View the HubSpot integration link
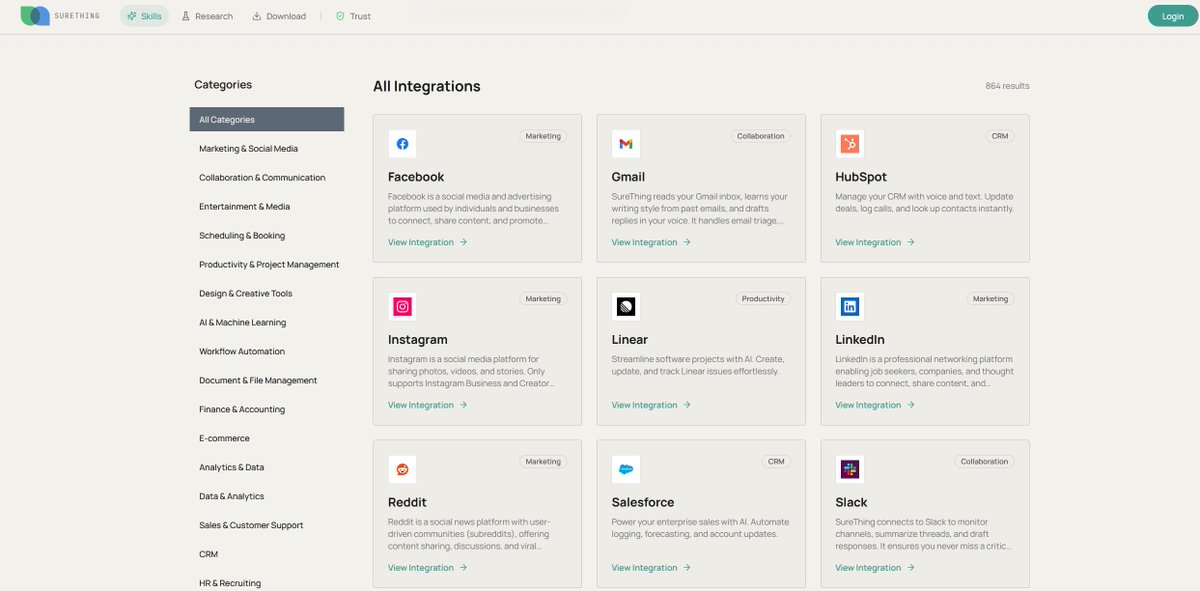Viewport: 1200px width, 591px height. pos(876,242)
